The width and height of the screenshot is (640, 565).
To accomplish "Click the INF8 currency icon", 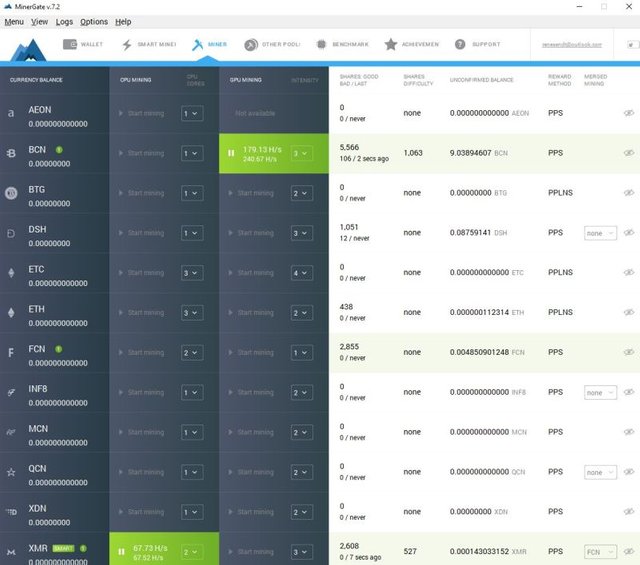I will click(x=11, y=392).
